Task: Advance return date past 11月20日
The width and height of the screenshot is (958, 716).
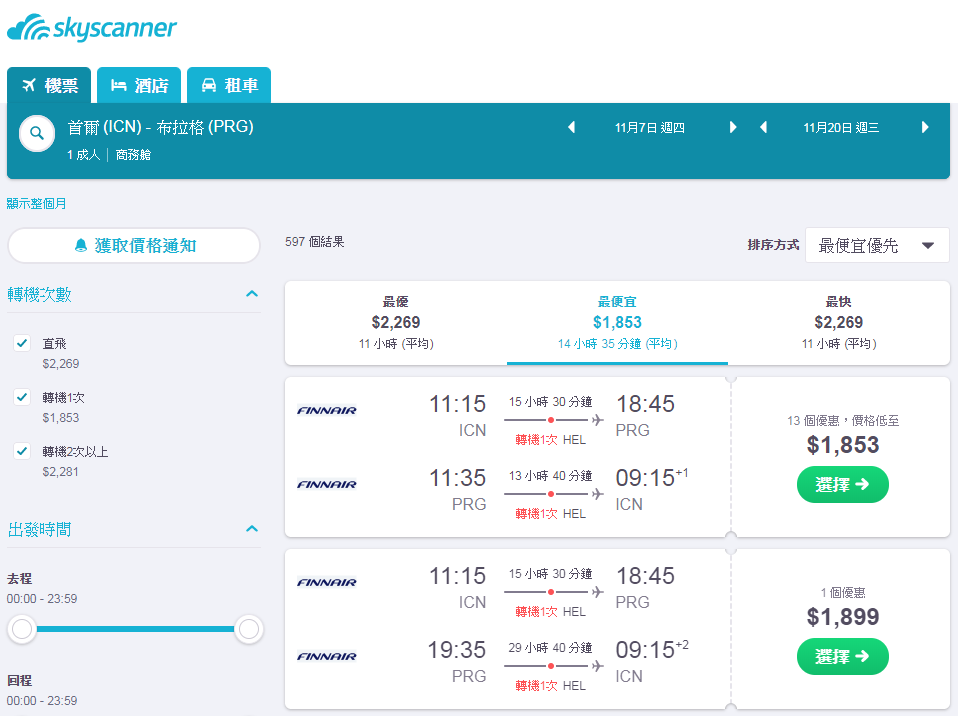Action: [924, 127]
